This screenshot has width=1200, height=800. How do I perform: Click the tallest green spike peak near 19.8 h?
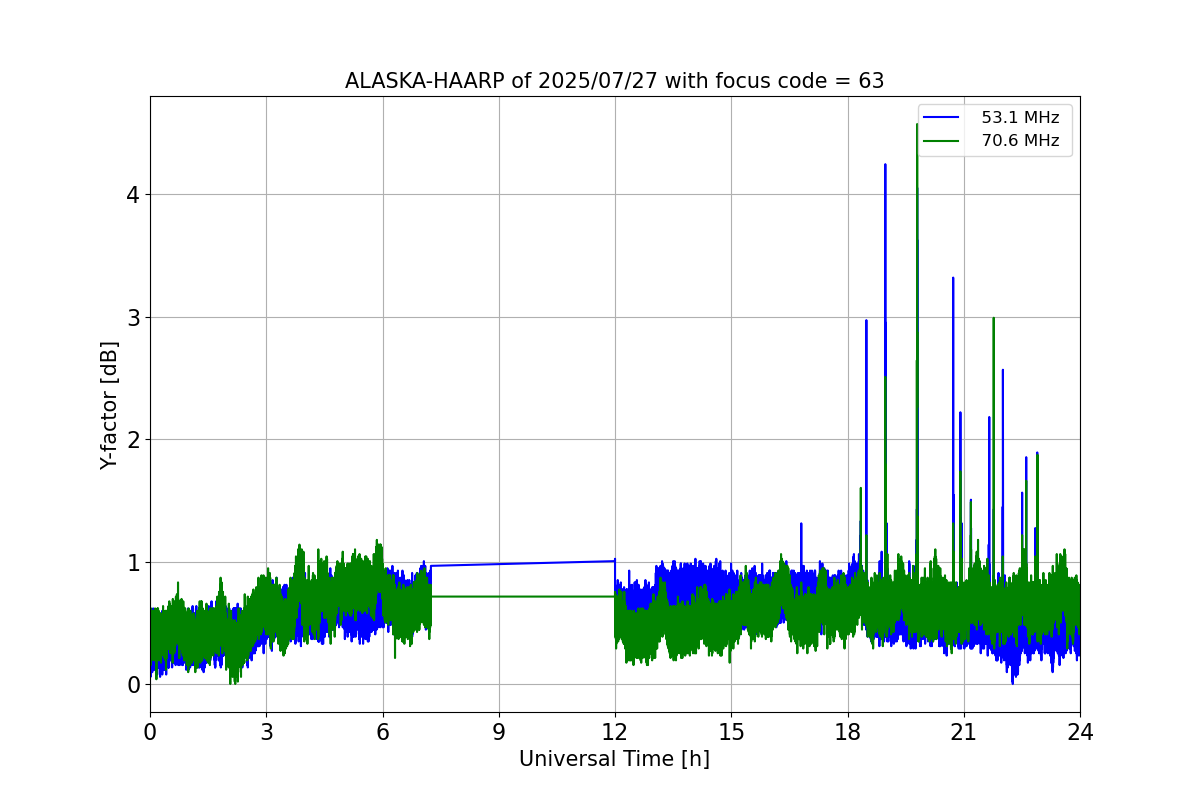[x=917, y=125]
